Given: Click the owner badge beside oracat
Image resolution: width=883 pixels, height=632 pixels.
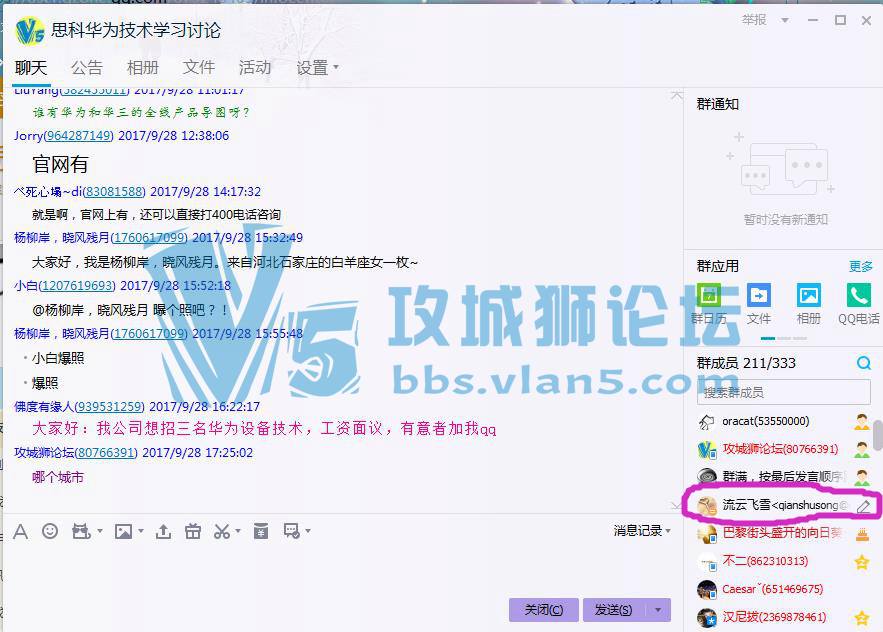Looking at the screenshot, I should [862, 421].
